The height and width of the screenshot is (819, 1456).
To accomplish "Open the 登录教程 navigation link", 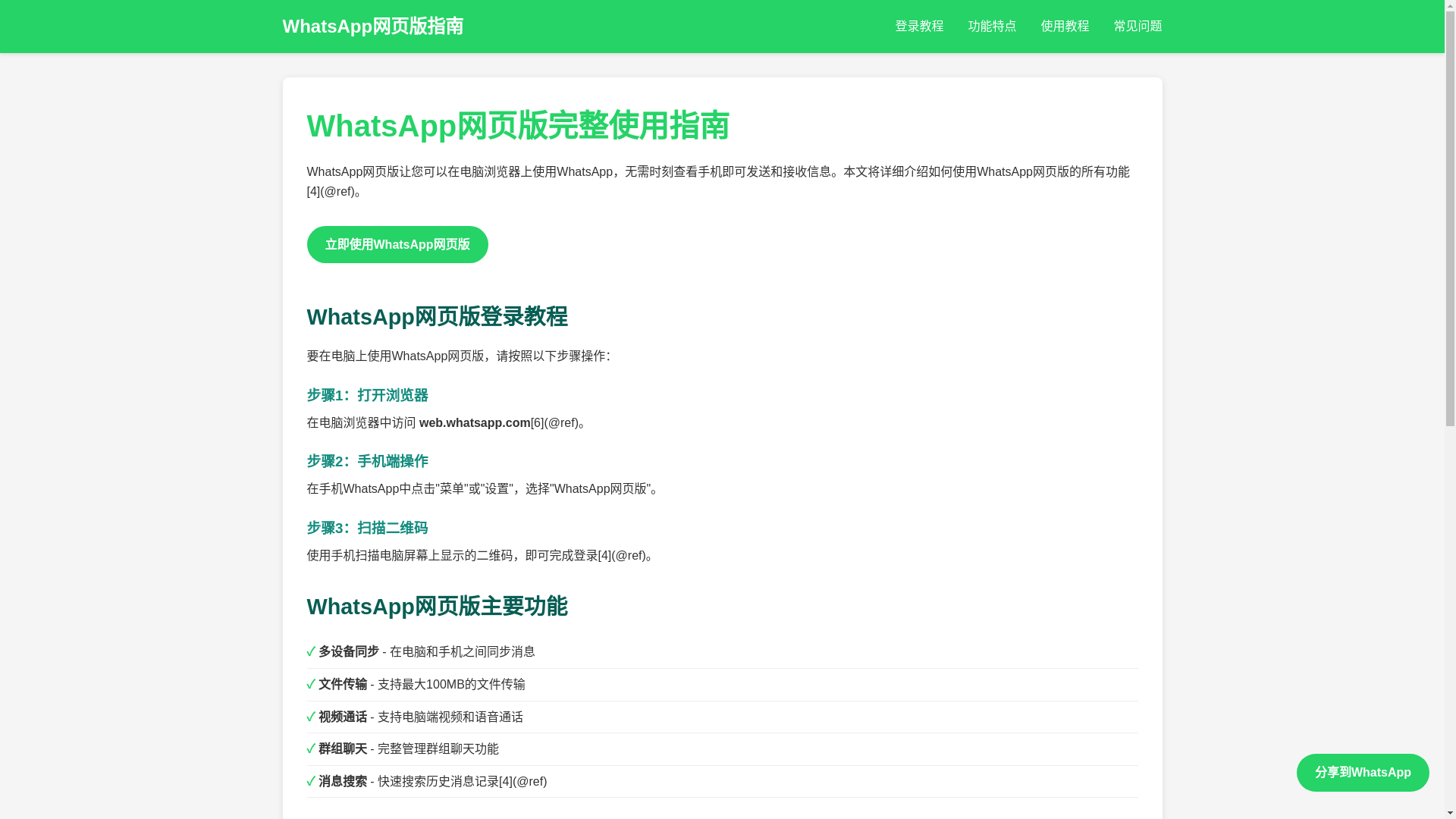I will [x=919, y=27].
